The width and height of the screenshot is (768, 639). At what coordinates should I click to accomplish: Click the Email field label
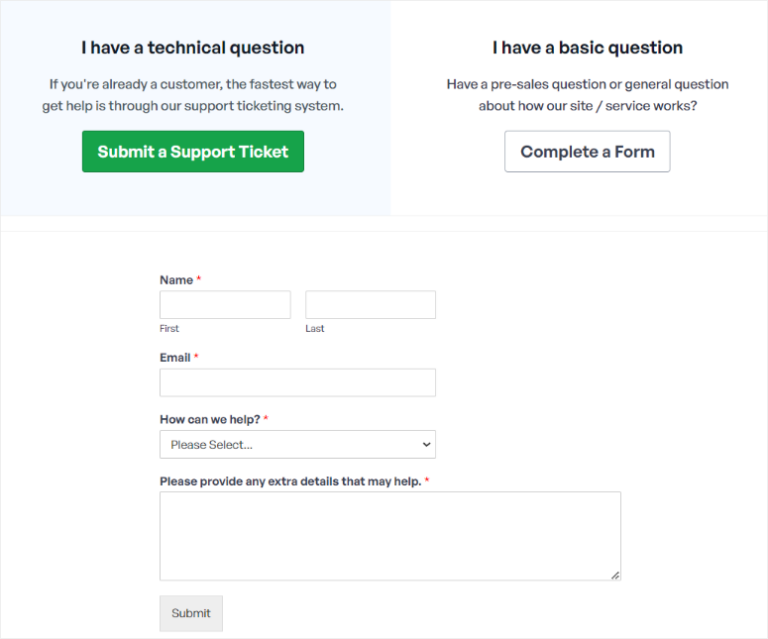point(175,357)
